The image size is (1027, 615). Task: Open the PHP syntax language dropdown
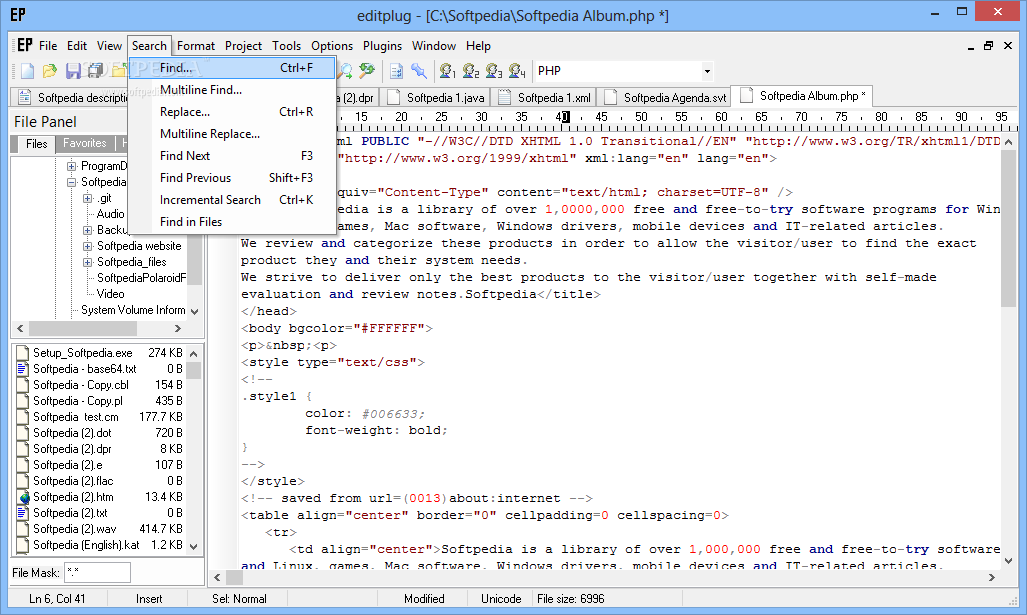[707, 71]
